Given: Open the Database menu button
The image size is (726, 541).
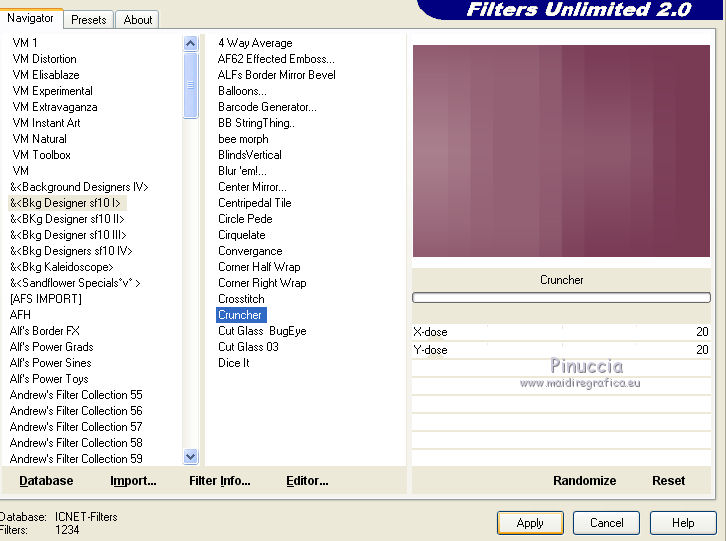Looking at the screenshot, I should (x=46, y=481).
